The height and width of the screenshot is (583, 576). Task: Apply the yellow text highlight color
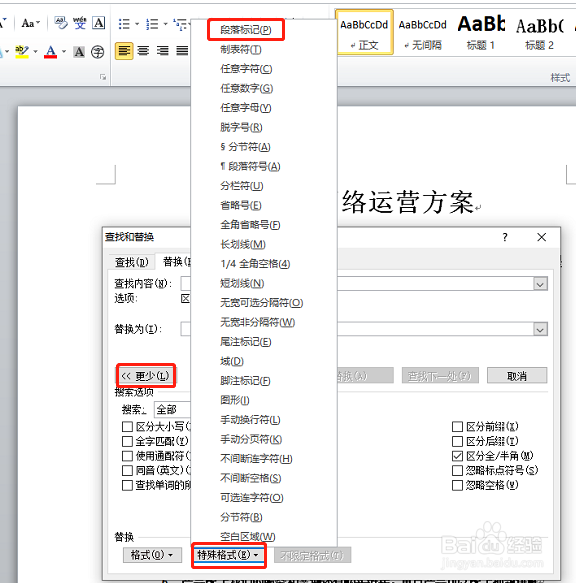point(22,52)
